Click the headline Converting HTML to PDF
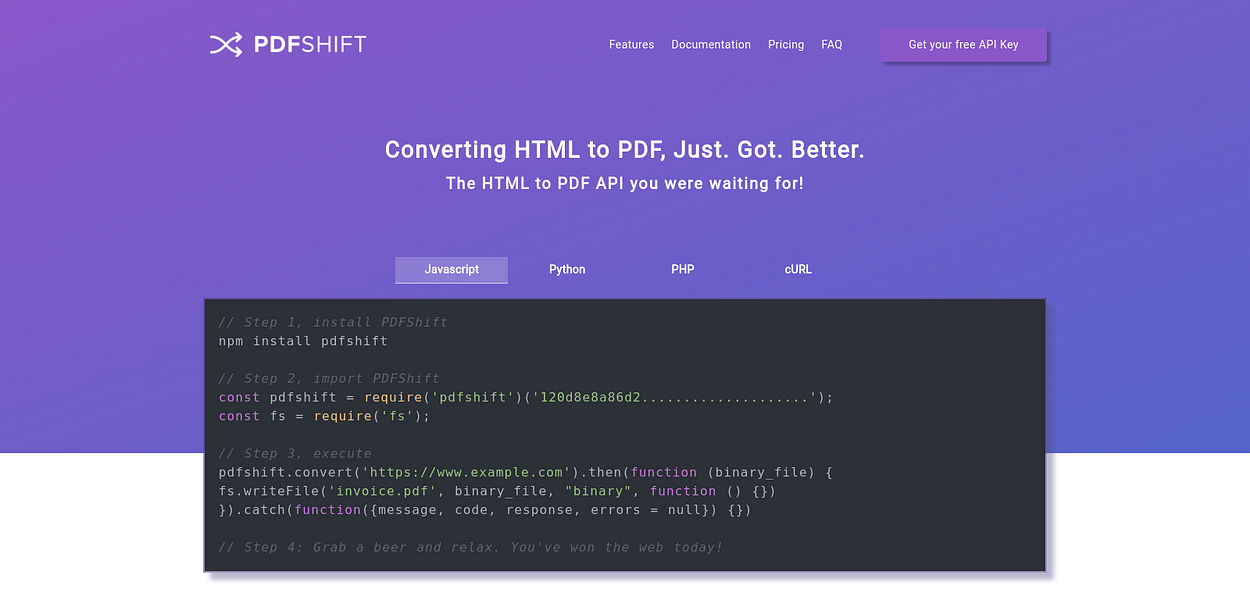The height and width of the screenshot is (600, 1250). tap(625, 150)
